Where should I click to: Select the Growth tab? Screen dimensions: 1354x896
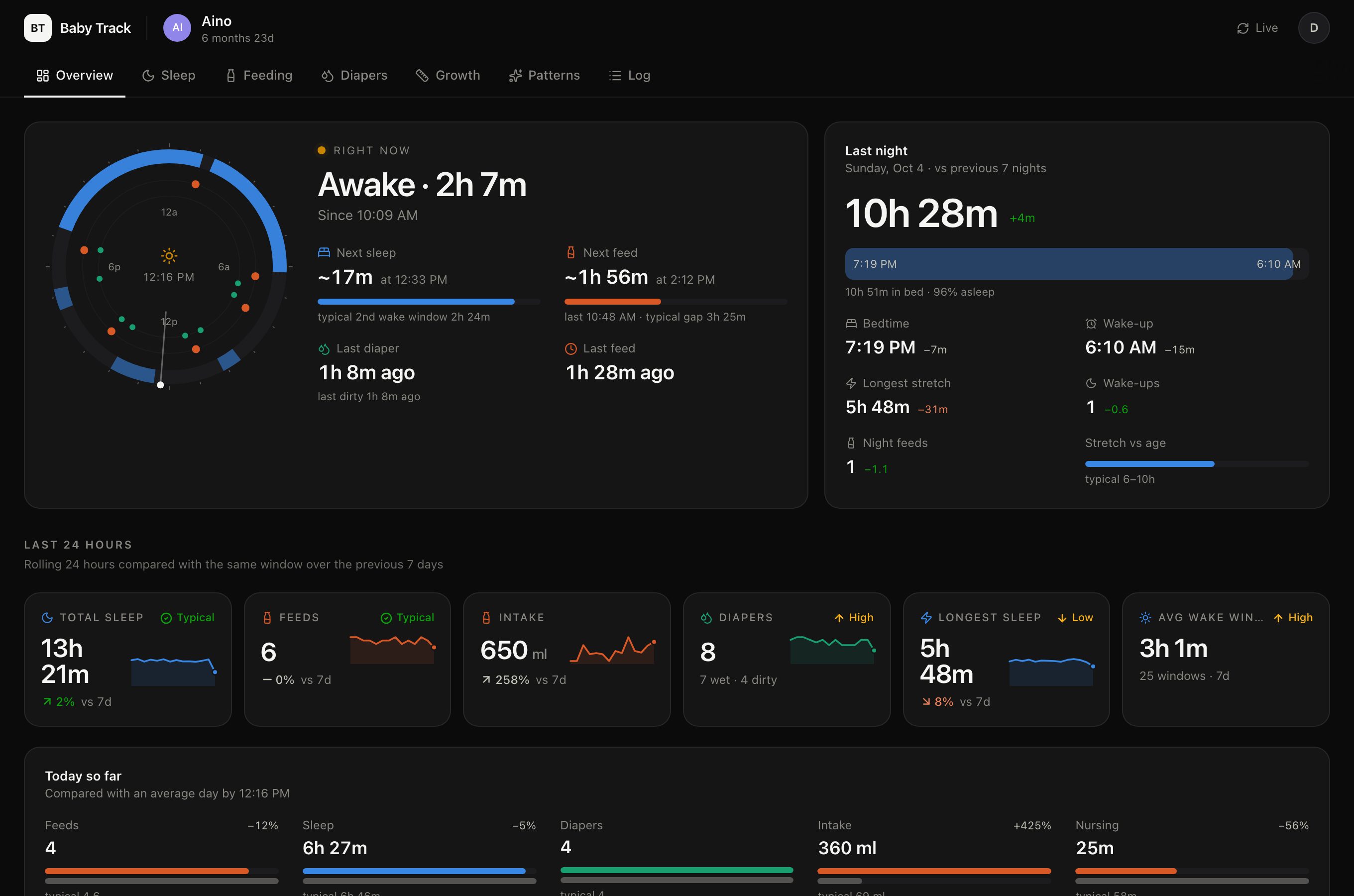tap(448, 76)
